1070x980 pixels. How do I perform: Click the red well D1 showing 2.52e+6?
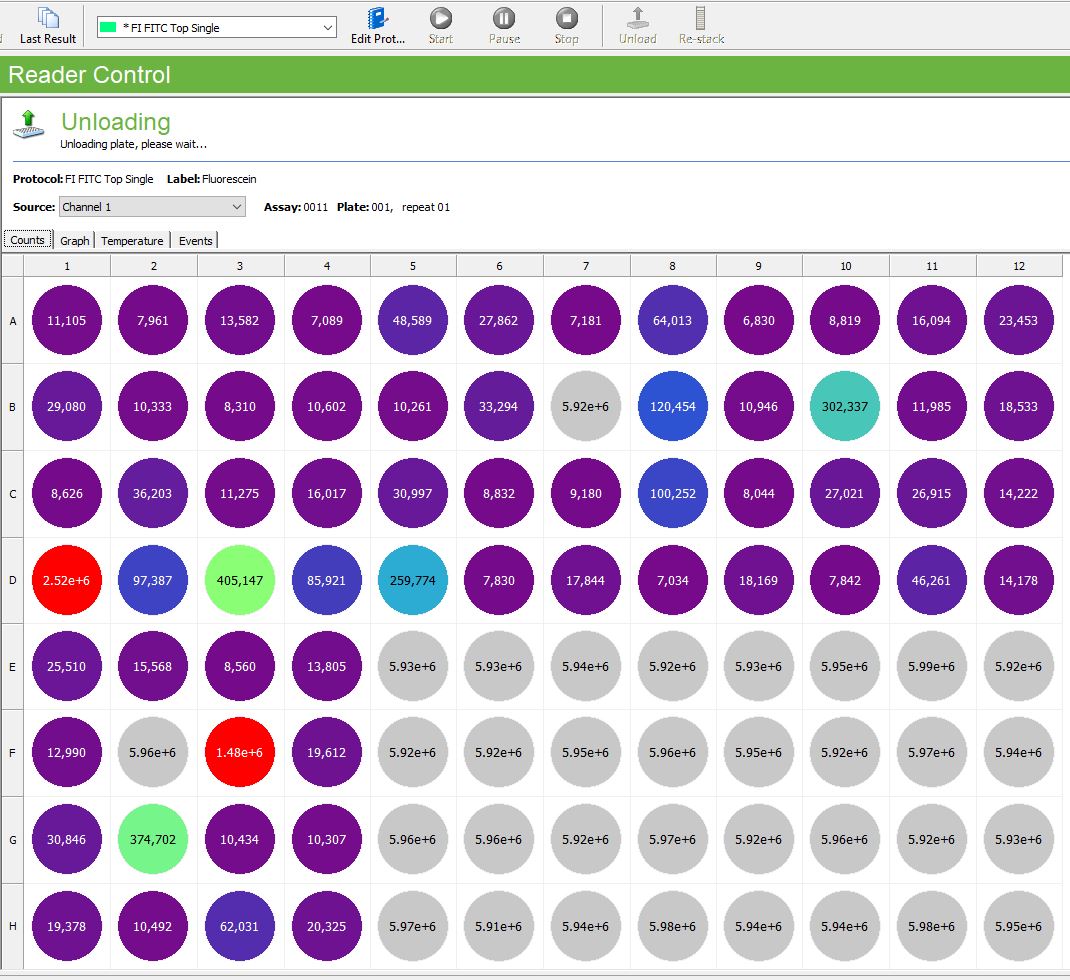[67, 580]
